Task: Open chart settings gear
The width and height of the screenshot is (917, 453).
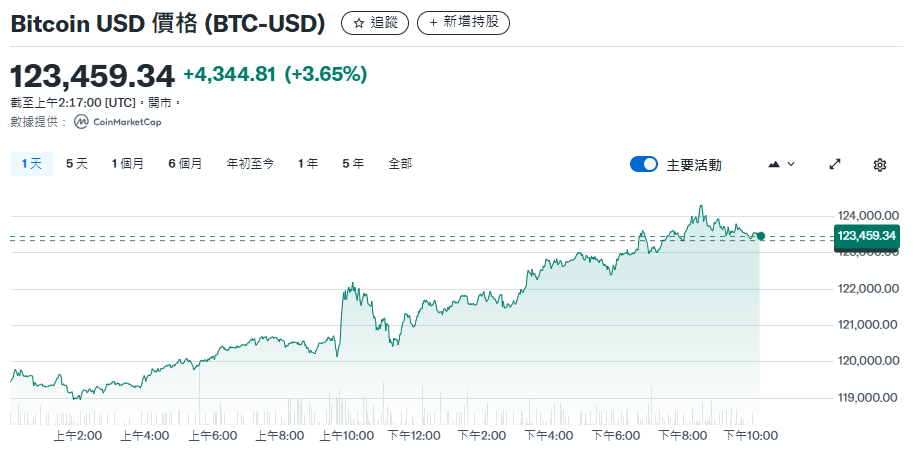Action: 880,164
